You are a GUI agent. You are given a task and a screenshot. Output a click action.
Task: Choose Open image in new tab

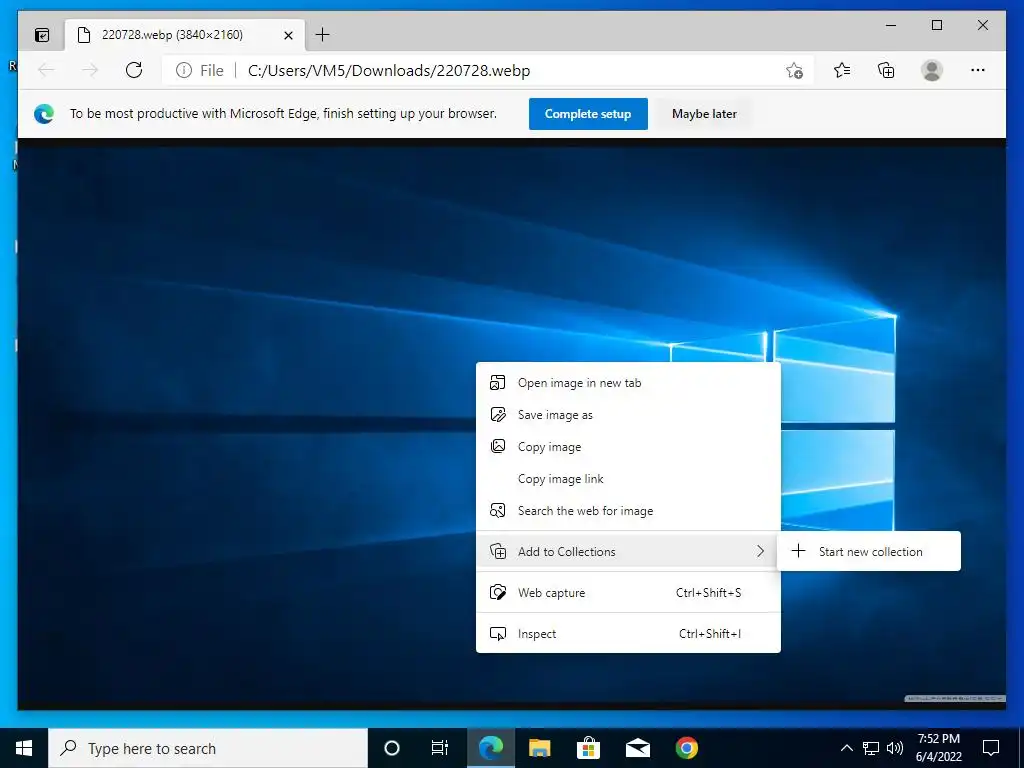pyautogui.click(x=628, y=383)
